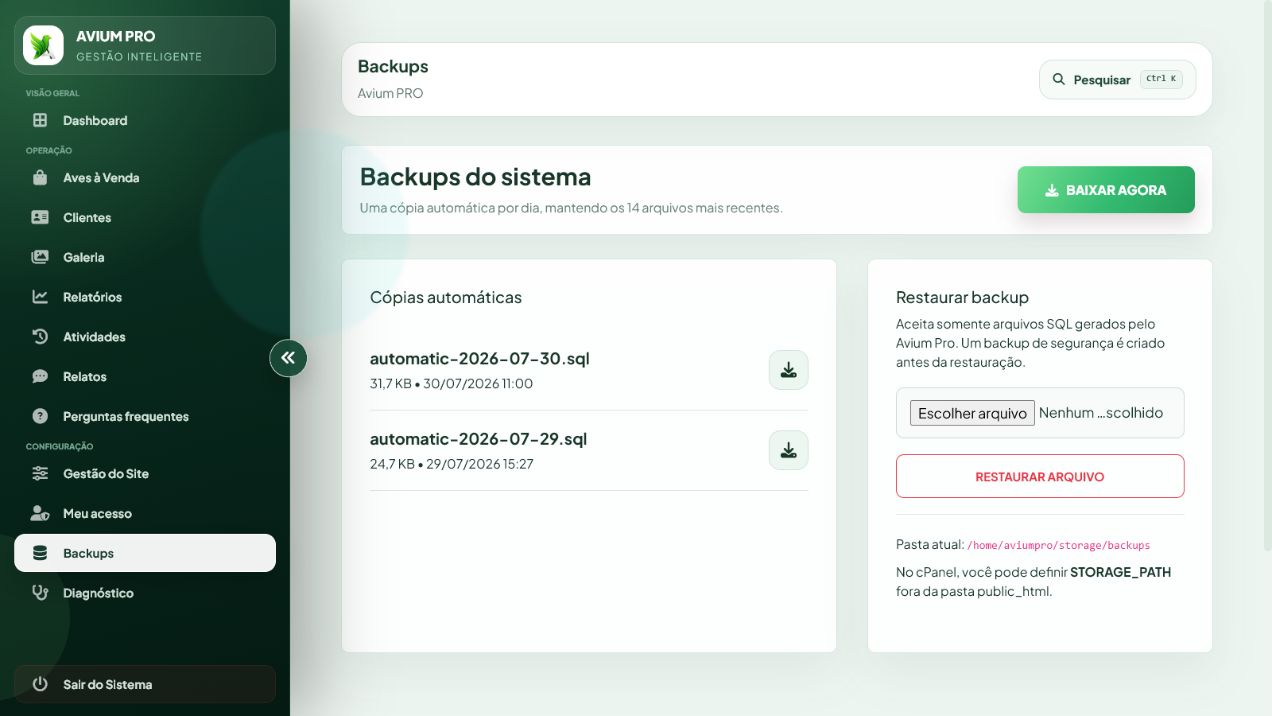
Task: Download automatic-2026-07-29.sql backup
Action: click(788, 450)
